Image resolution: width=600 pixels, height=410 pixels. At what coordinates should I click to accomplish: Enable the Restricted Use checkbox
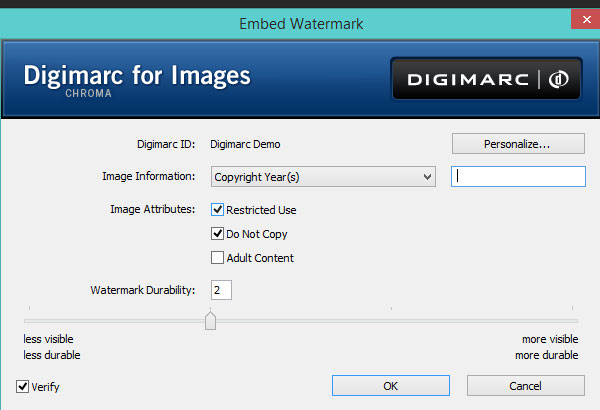218,210
